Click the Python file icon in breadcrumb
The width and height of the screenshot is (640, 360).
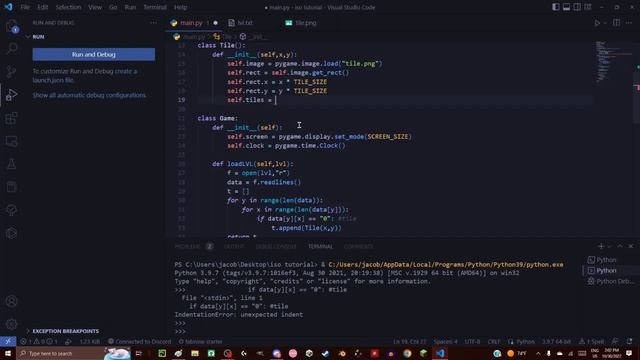click(x=177, y=37)
